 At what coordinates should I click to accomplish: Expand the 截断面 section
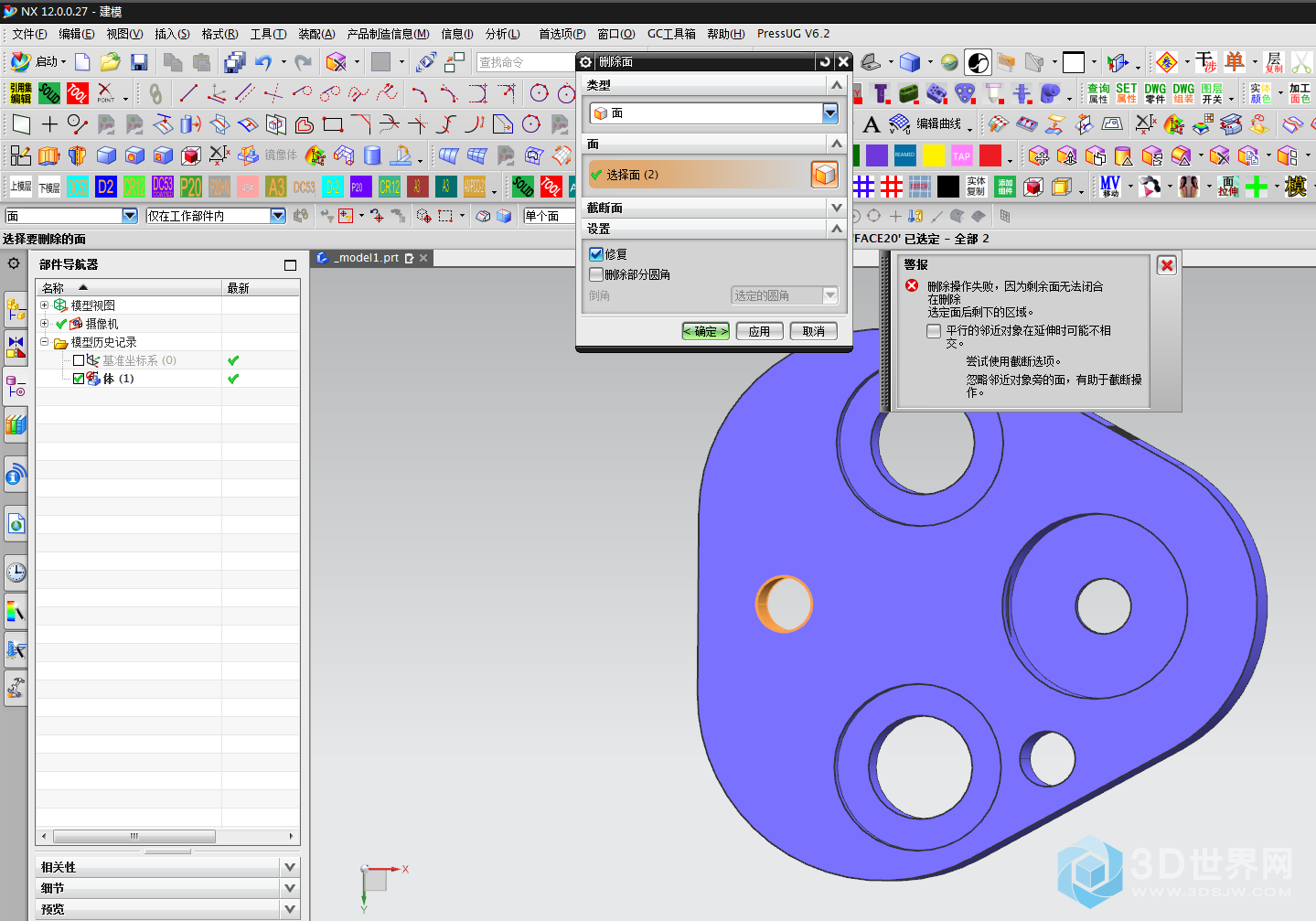point(836,208)
